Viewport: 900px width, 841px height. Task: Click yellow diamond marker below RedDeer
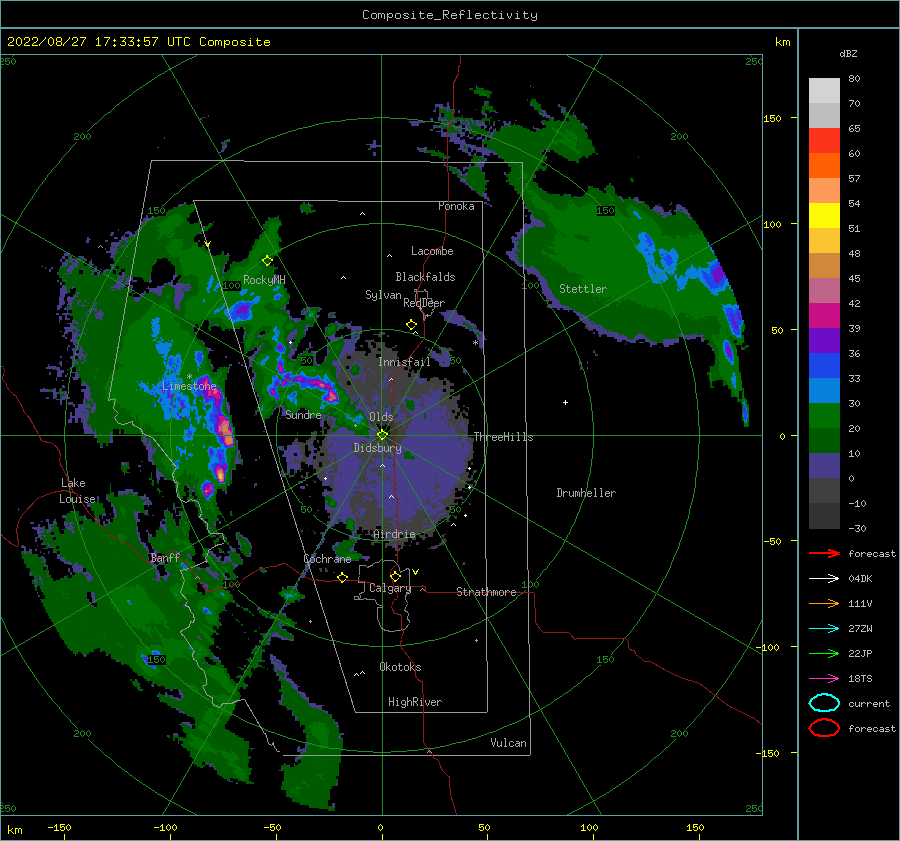coord(412,325)
